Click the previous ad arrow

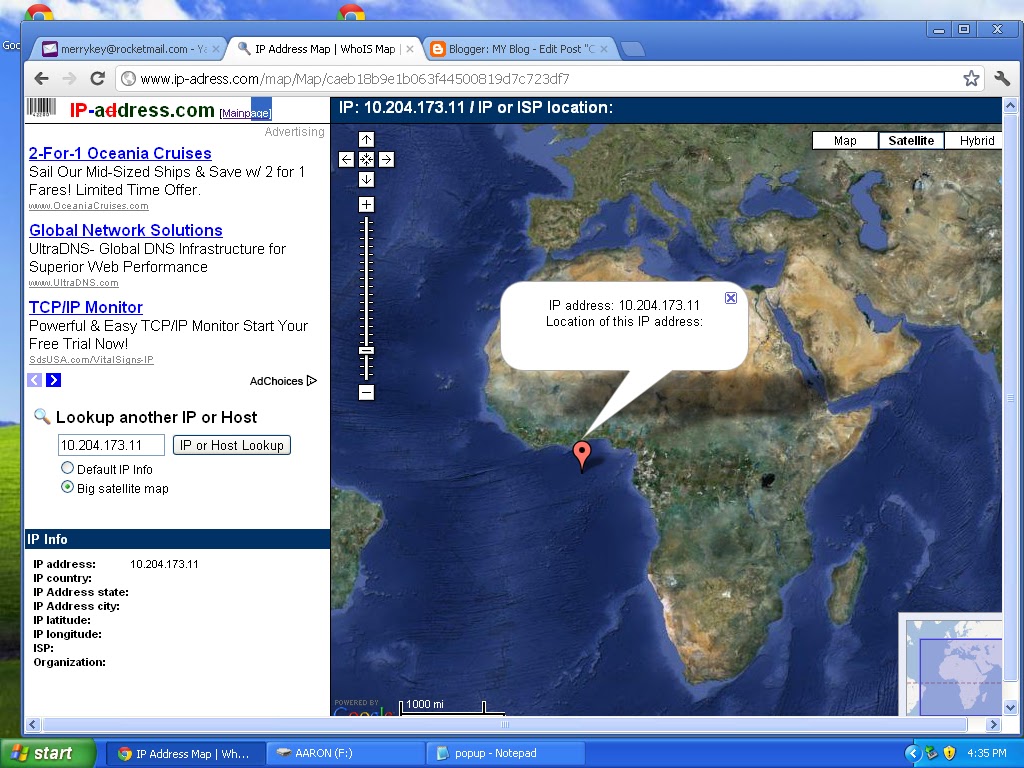point(35,380)
